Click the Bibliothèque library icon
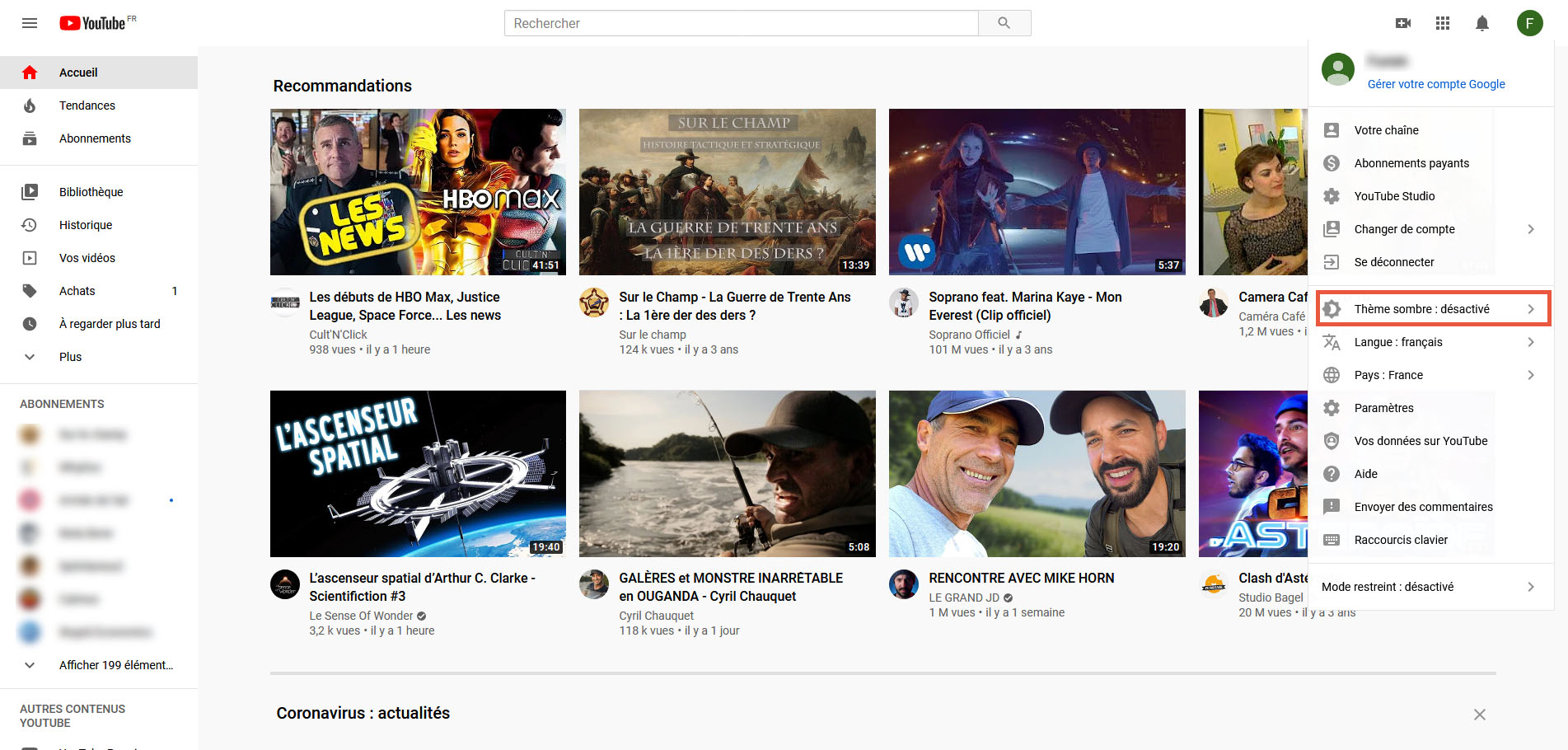Image resolution: width=1568 pixels, height=750 pixels. tap(30, 192)
